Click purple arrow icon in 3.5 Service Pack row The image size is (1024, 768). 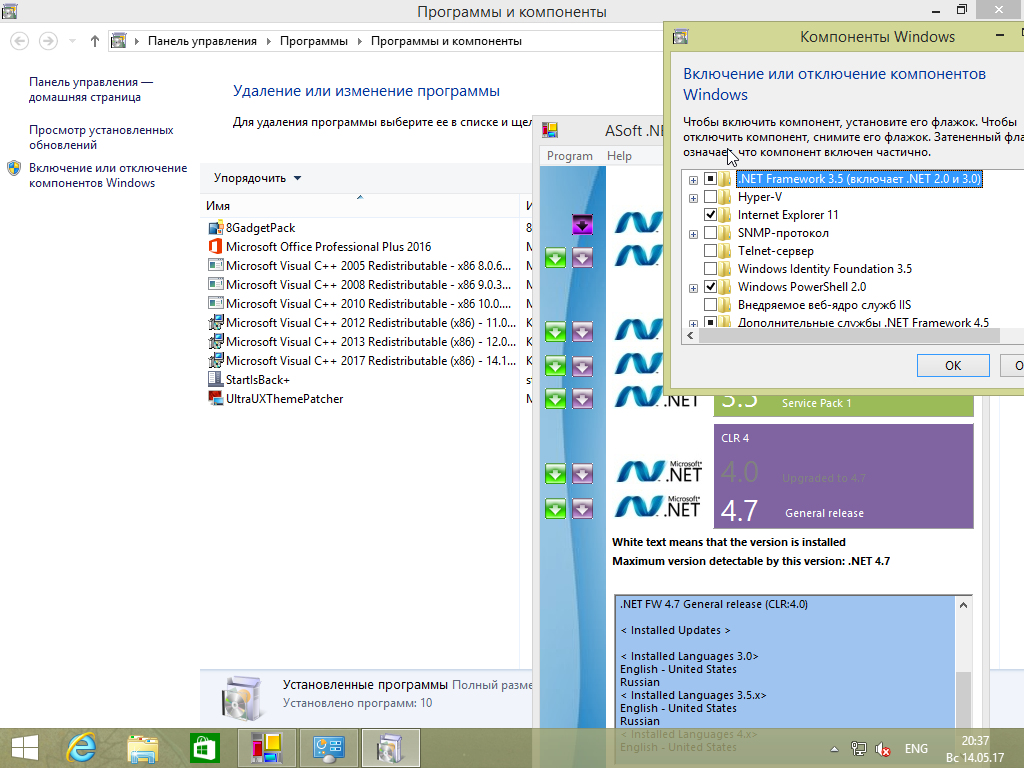[583, 398]
